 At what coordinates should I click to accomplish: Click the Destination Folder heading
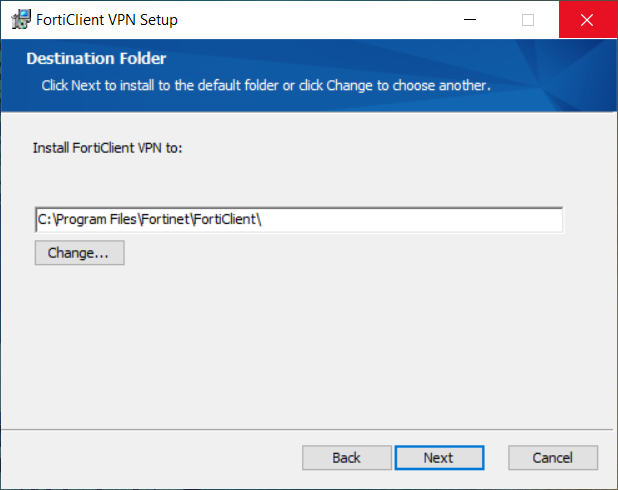coord(96,58)
